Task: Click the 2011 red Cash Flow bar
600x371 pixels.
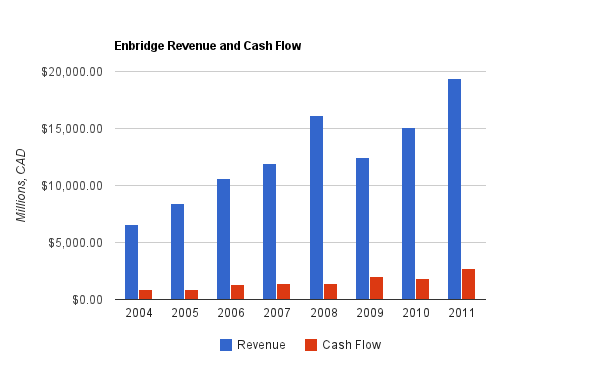Action: 468,284
